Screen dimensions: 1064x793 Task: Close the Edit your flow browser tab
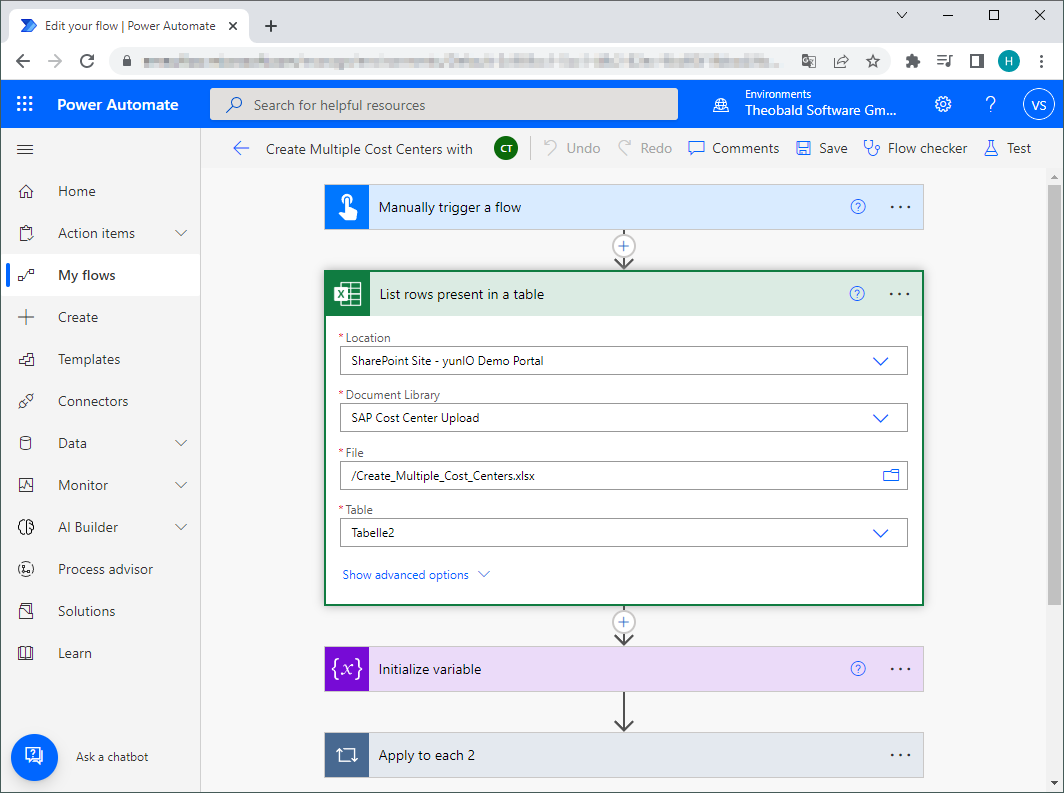tap(233, 26)
